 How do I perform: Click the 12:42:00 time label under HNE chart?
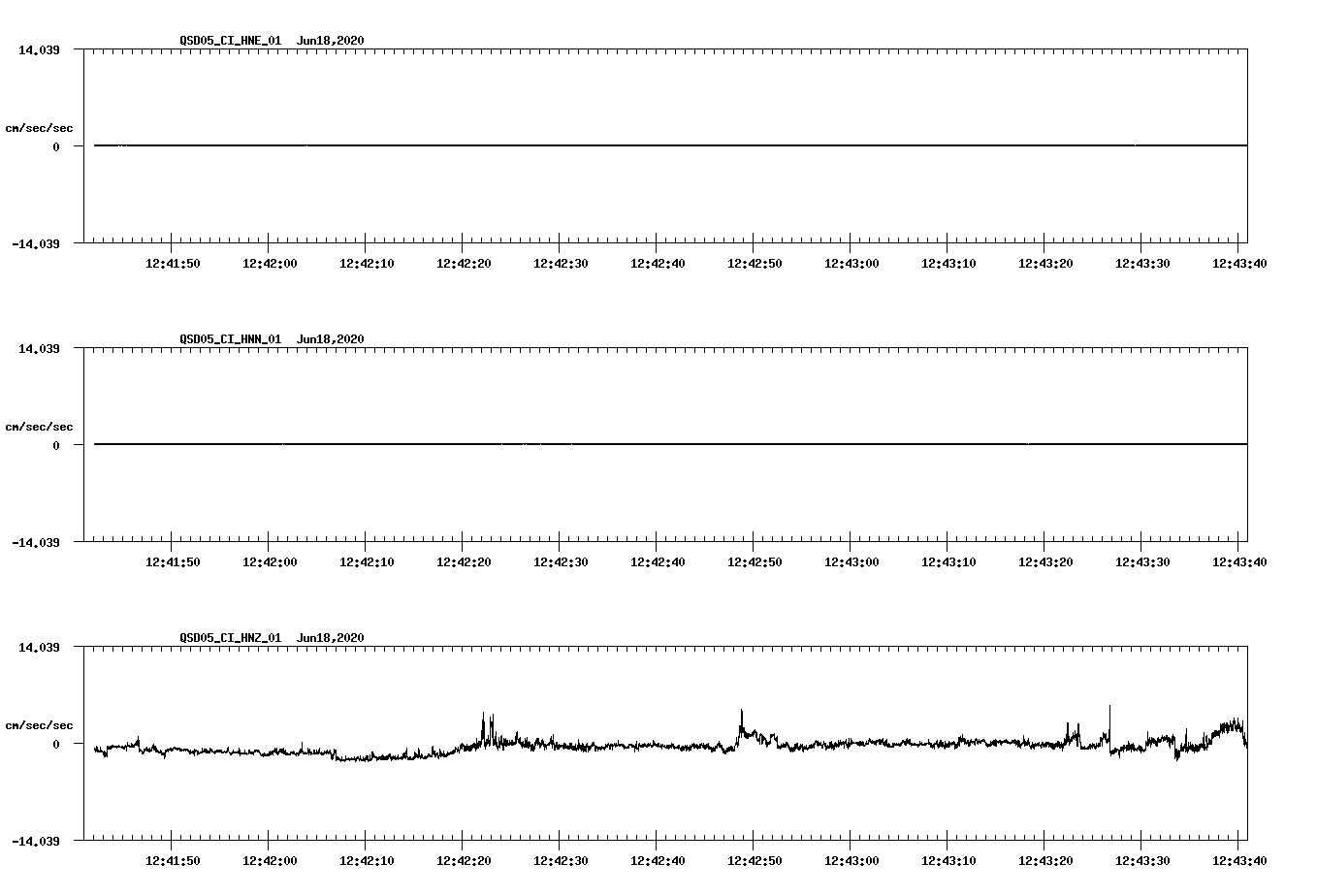click(270, 263)
